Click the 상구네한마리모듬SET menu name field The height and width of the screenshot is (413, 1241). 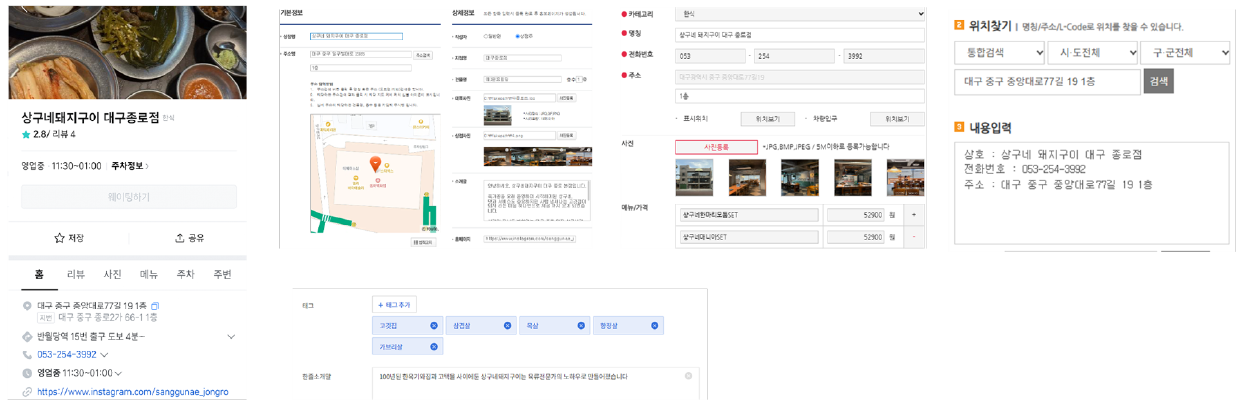[x=748, y=215]
